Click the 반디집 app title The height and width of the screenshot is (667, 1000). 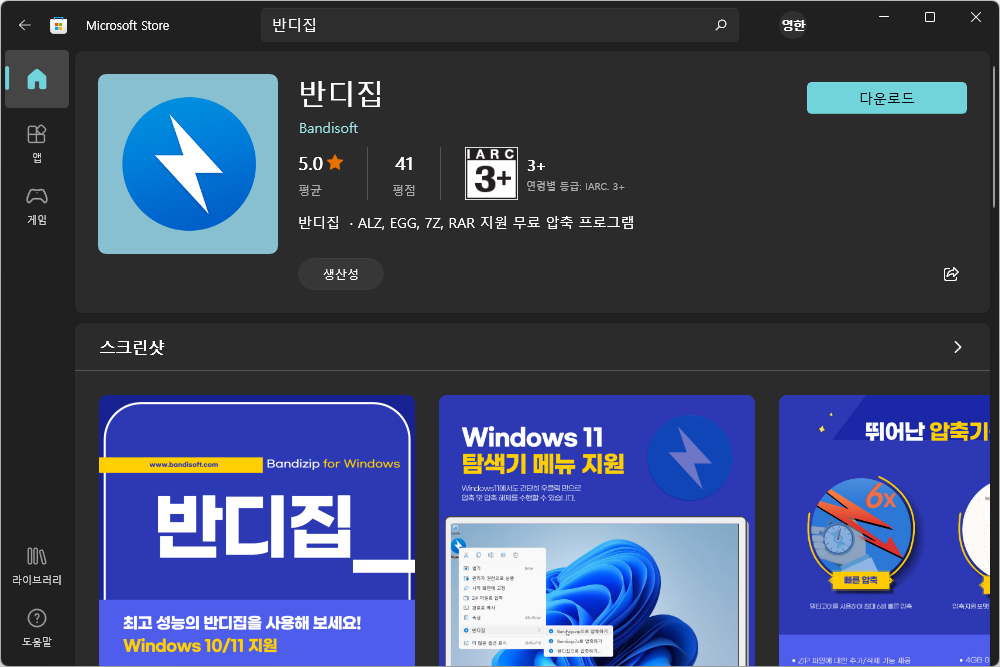341,94
